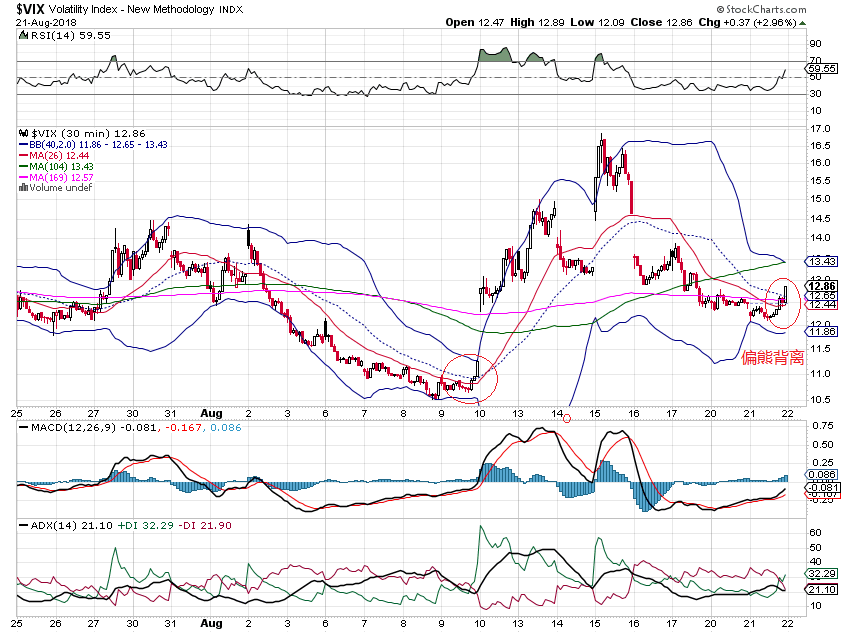
Task: Click the candlestick icon beside $VIX (30 min)
Action: pyautogui.click(x=24, y=131)
